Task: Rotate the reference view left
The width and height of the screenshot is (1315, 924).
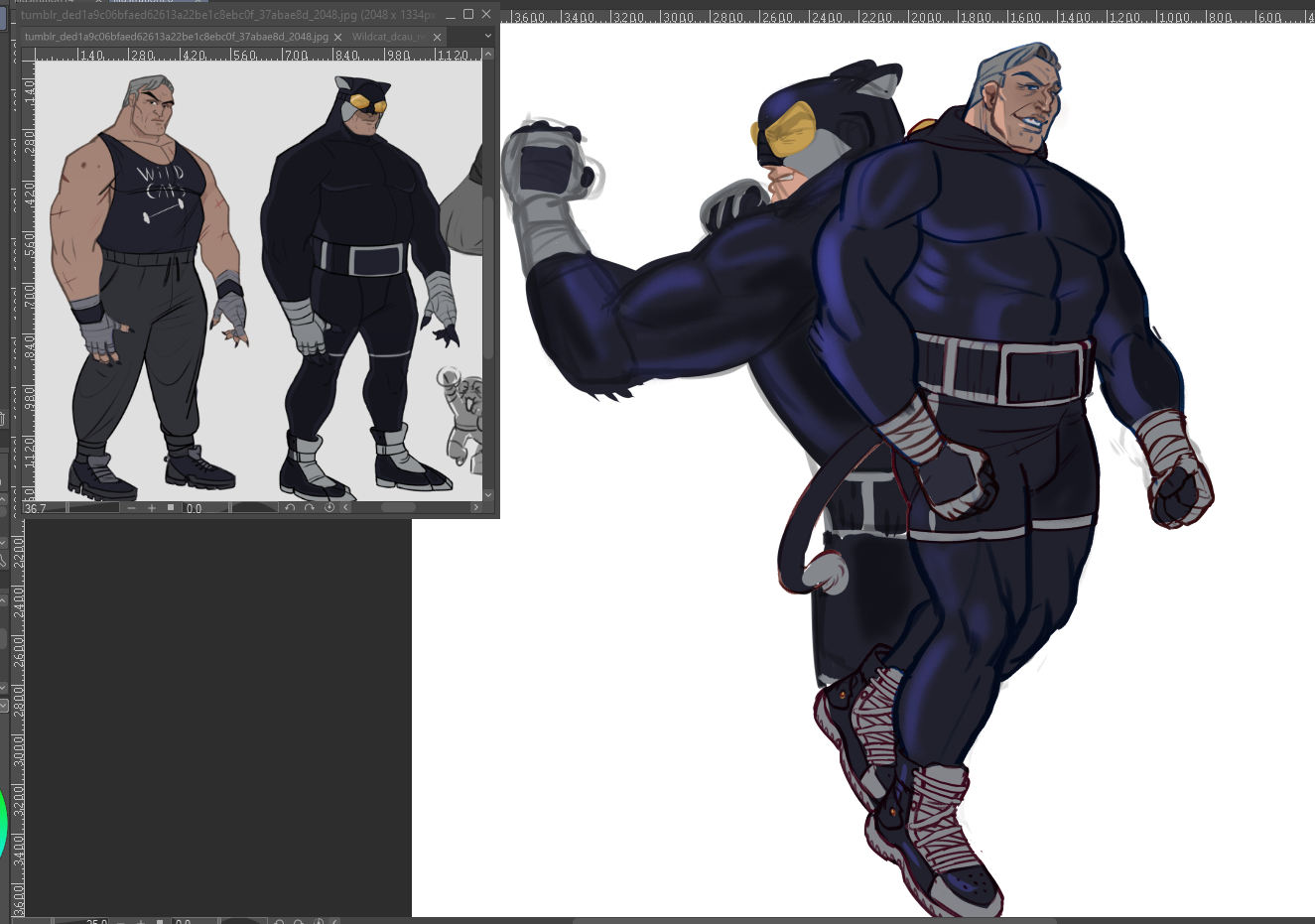Action: [x=290, y=508]
